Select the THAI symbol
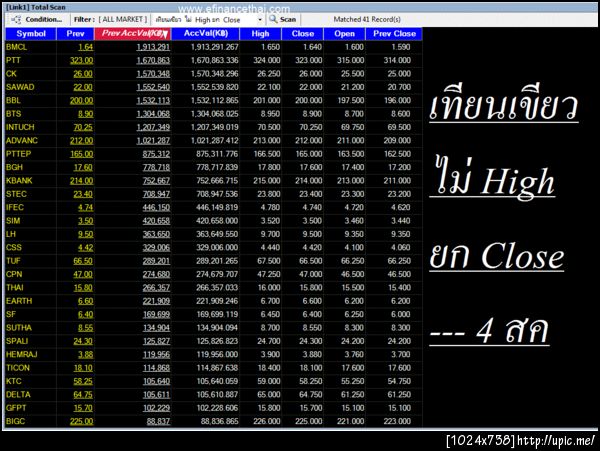 [x=15, y=288]
